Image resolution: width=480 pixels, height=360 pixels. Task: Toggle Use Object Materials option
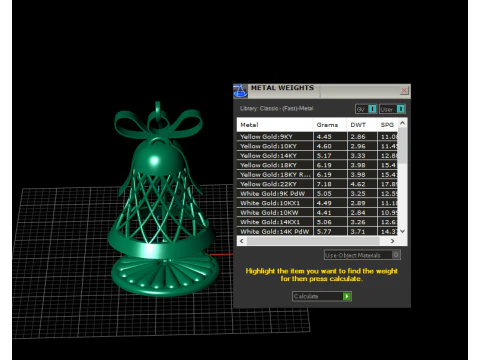(362, 255)
